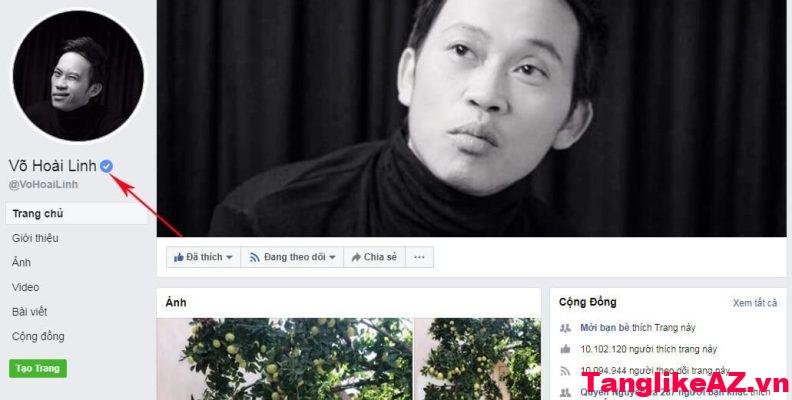Open the three-dots more options button
Screen dimensions: 792x400
[x=419, y=257]
